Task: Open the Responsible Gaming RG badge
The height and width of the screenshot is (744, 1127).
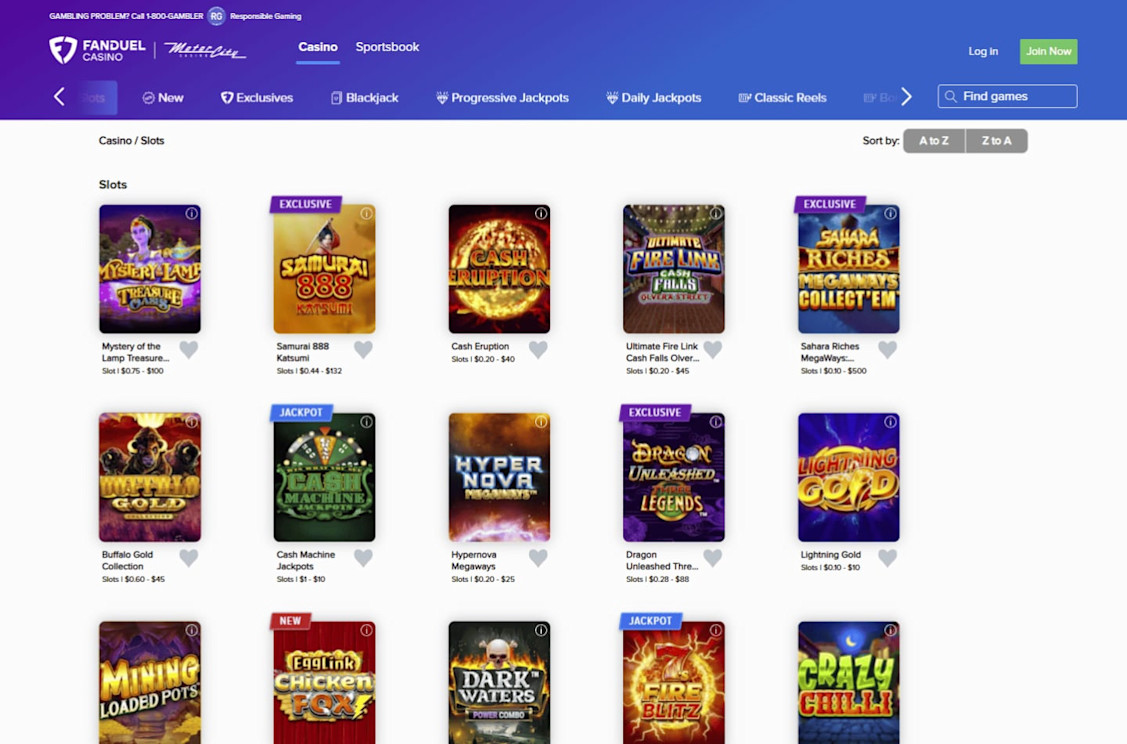Action: 216,16
